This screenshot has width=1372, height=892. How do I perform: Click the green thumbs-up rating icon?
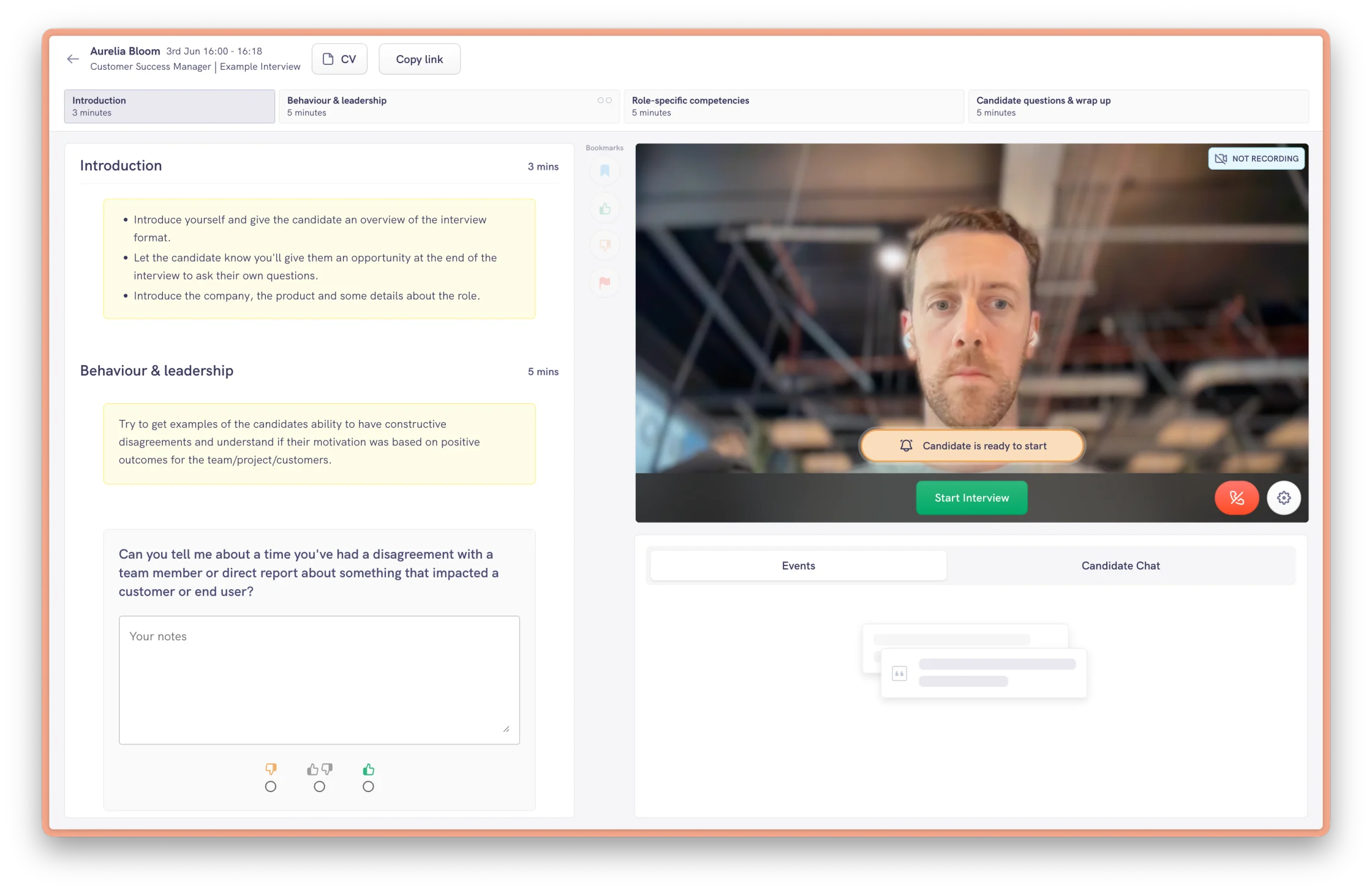coord(368,769)
